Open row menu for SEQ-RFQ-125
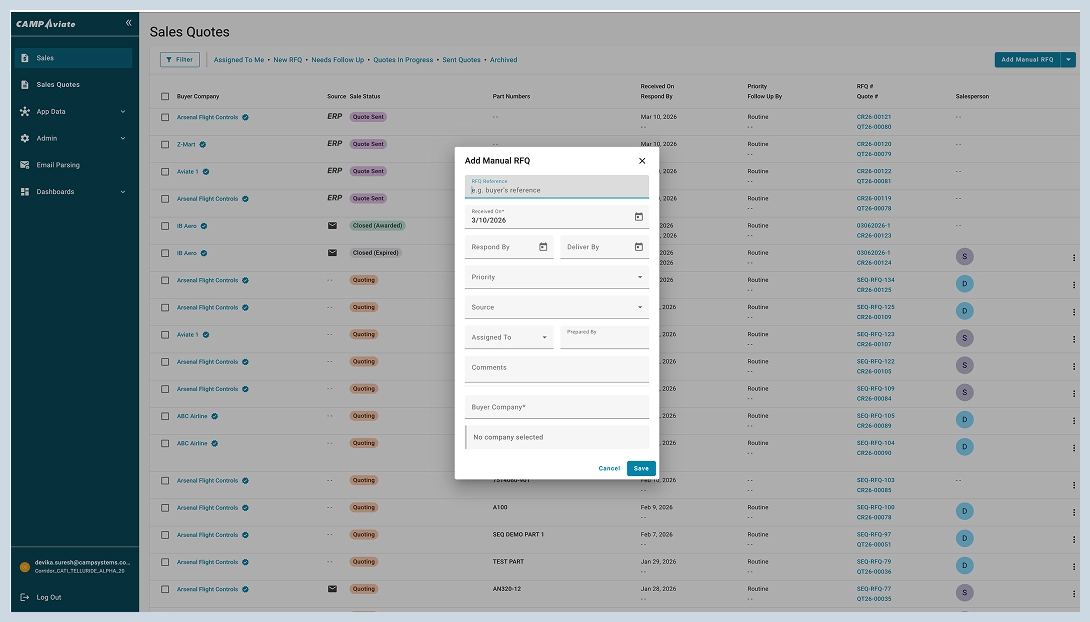The height and width of the screenshot is (622, 1090). coord(1074,312)
